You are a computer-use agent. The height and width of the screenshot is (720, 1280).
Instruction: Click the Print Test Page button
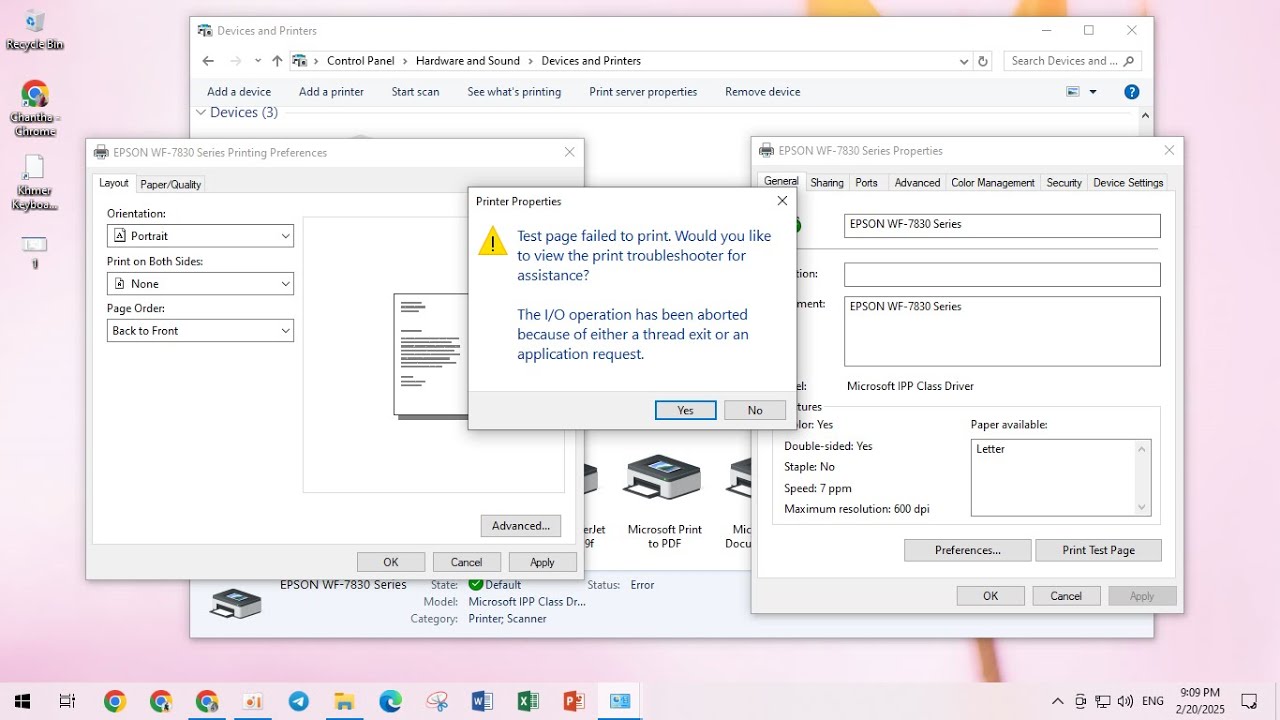pyautogui.click(x=1098, y=550)
